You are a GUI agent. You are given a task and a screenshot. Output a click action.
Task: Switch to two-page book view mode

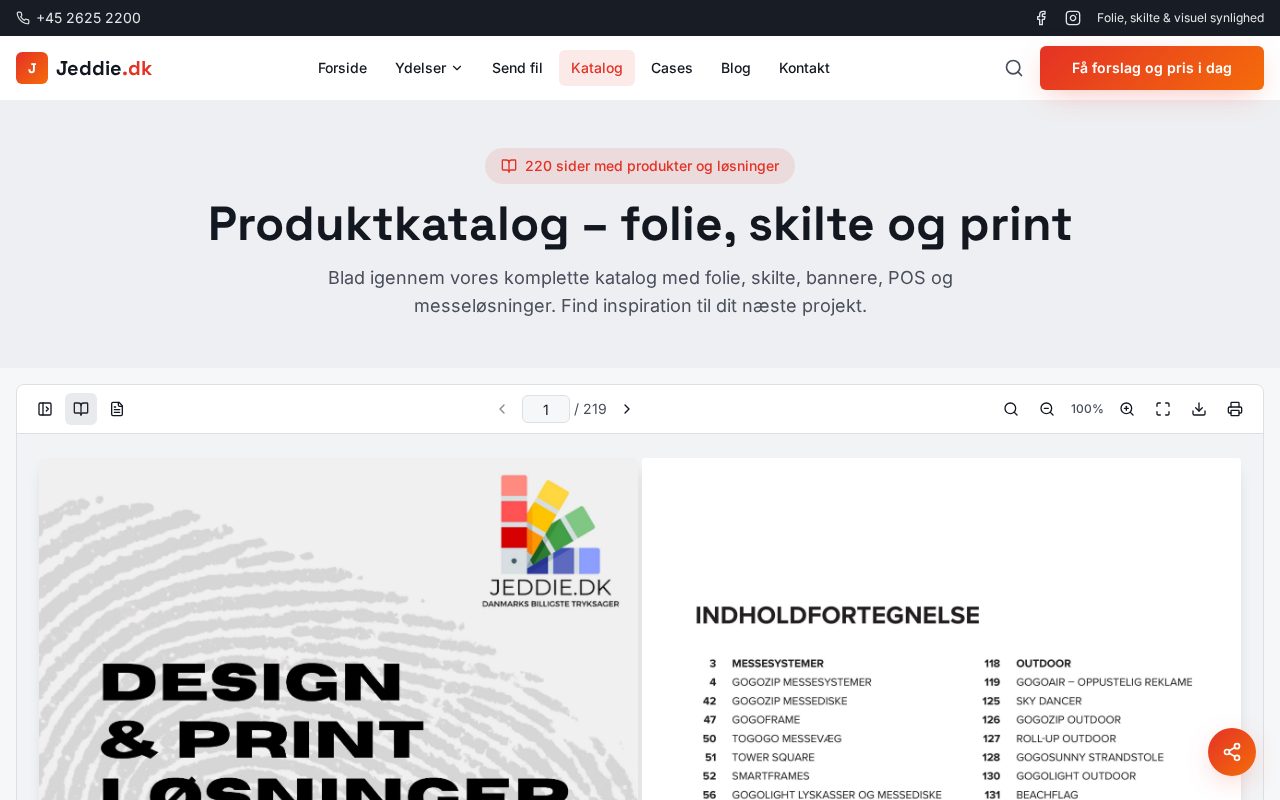[81, 409]
